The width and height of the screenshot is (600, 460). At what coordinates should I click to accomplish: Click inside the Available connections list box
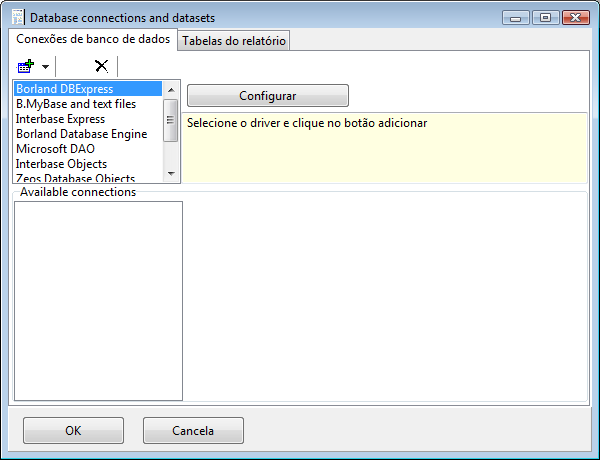(x=98, y=300)
